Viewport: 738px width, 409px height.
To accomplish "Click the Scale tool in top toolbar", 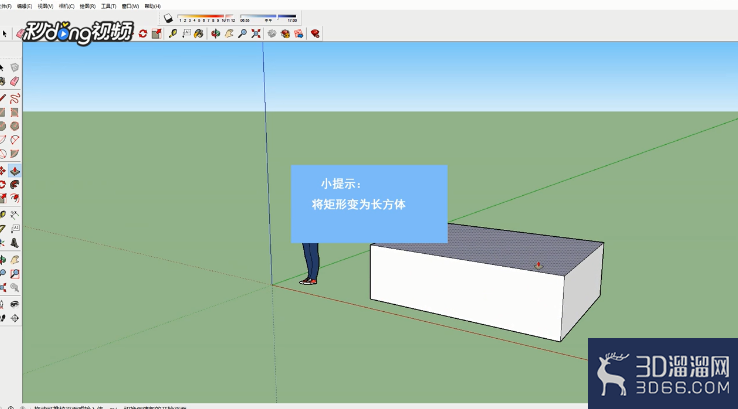I will (157, 33).
